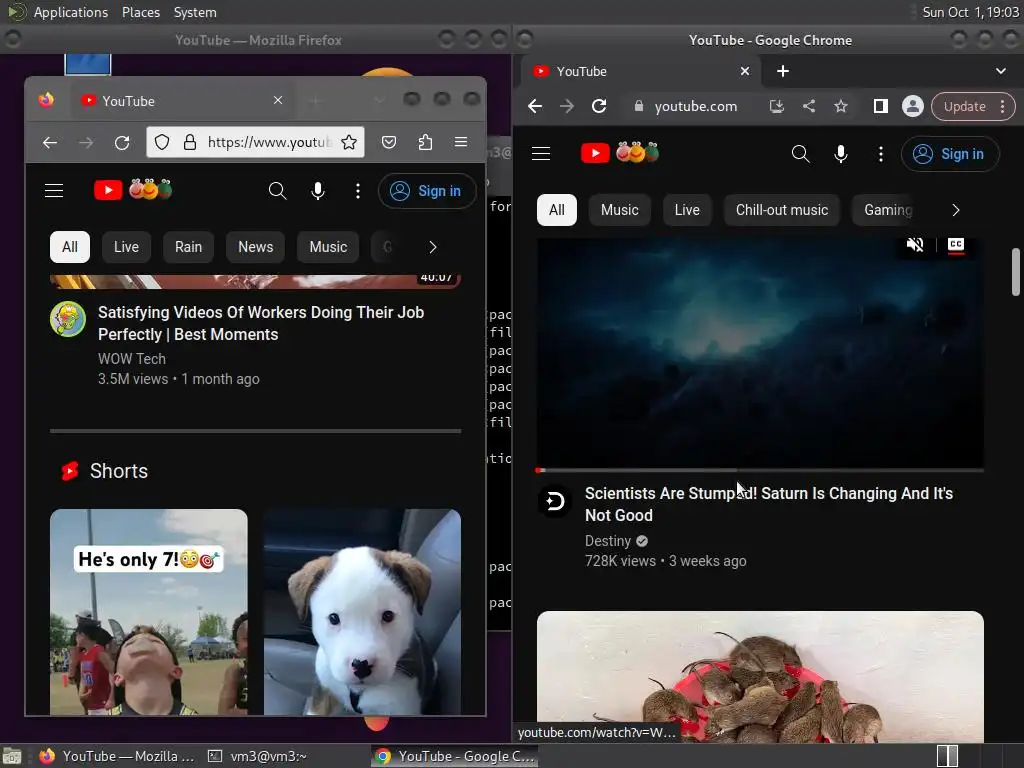Unmute the Saturn video preview
This screenshot has width=1024, height=768.
(915, 245)
